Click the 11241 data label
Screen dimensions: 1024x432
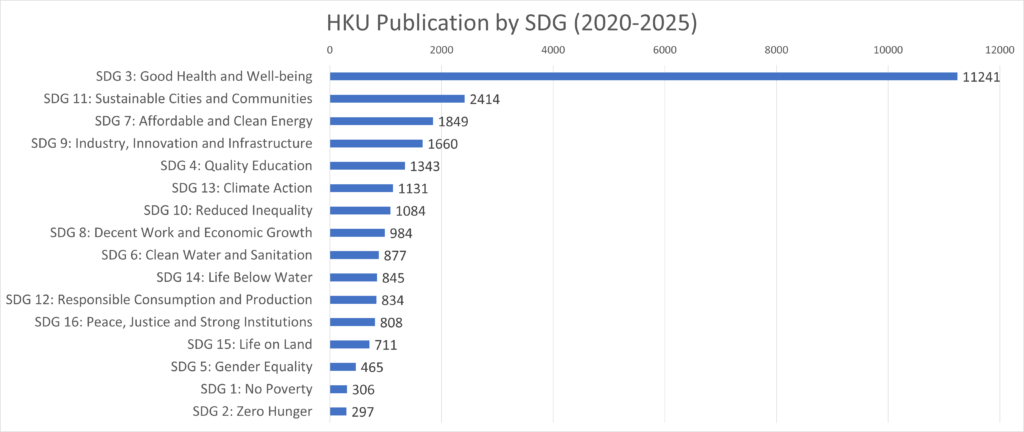point(981,77)
